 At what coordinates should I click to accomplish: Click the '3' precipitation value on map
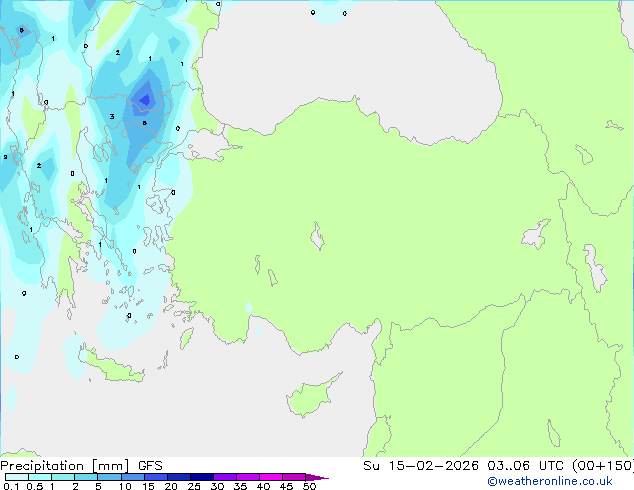(112, 116)
